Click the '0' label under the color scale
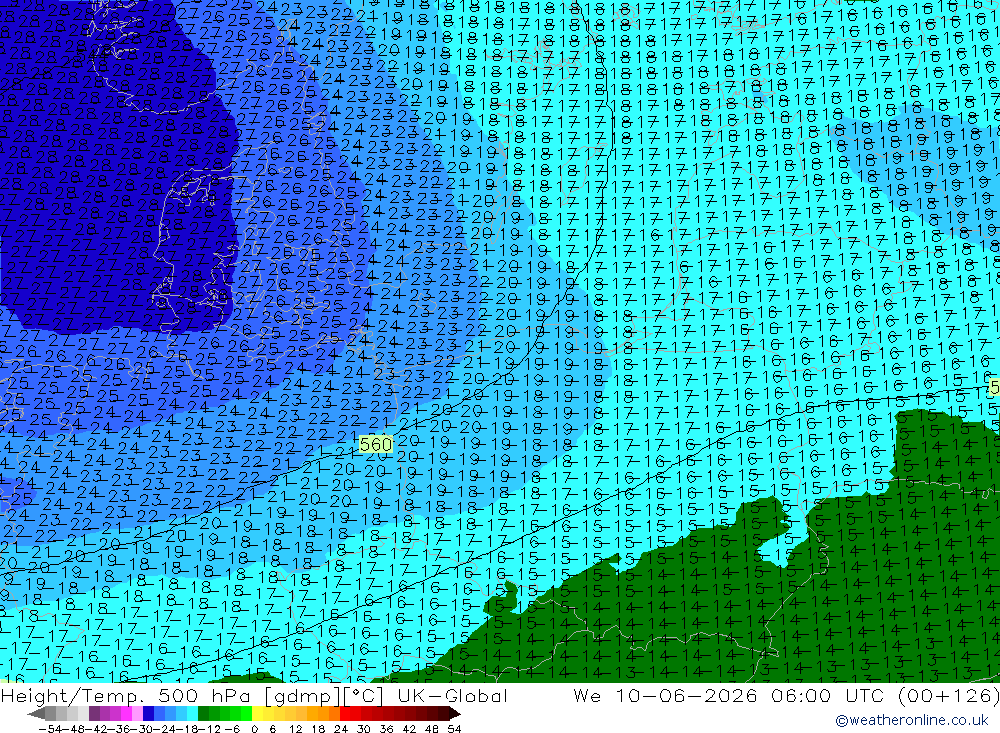Viewport: 1000px width, 733px height. pos(254,729)
